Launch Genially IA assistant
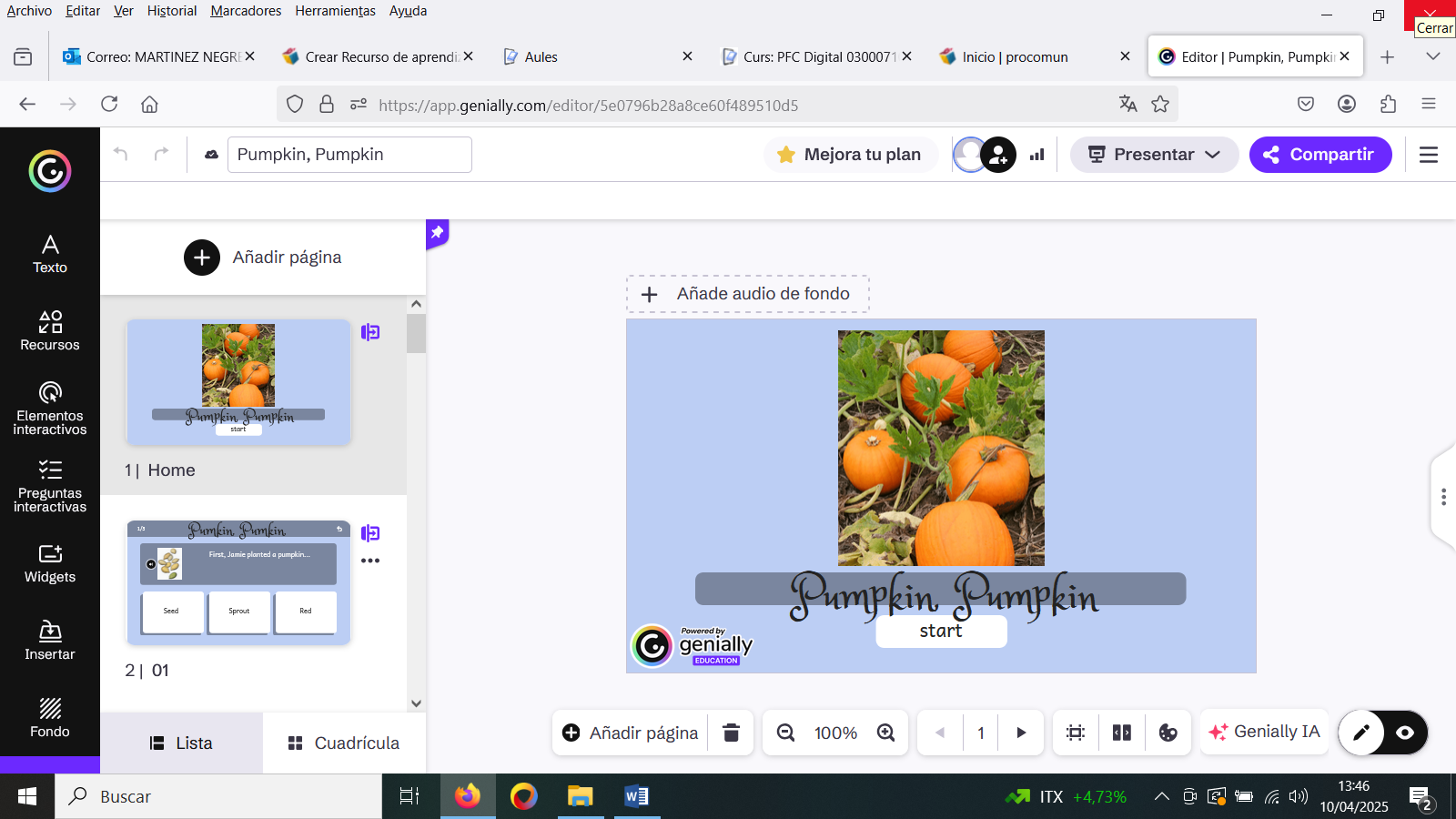 tap(1264, 732)
